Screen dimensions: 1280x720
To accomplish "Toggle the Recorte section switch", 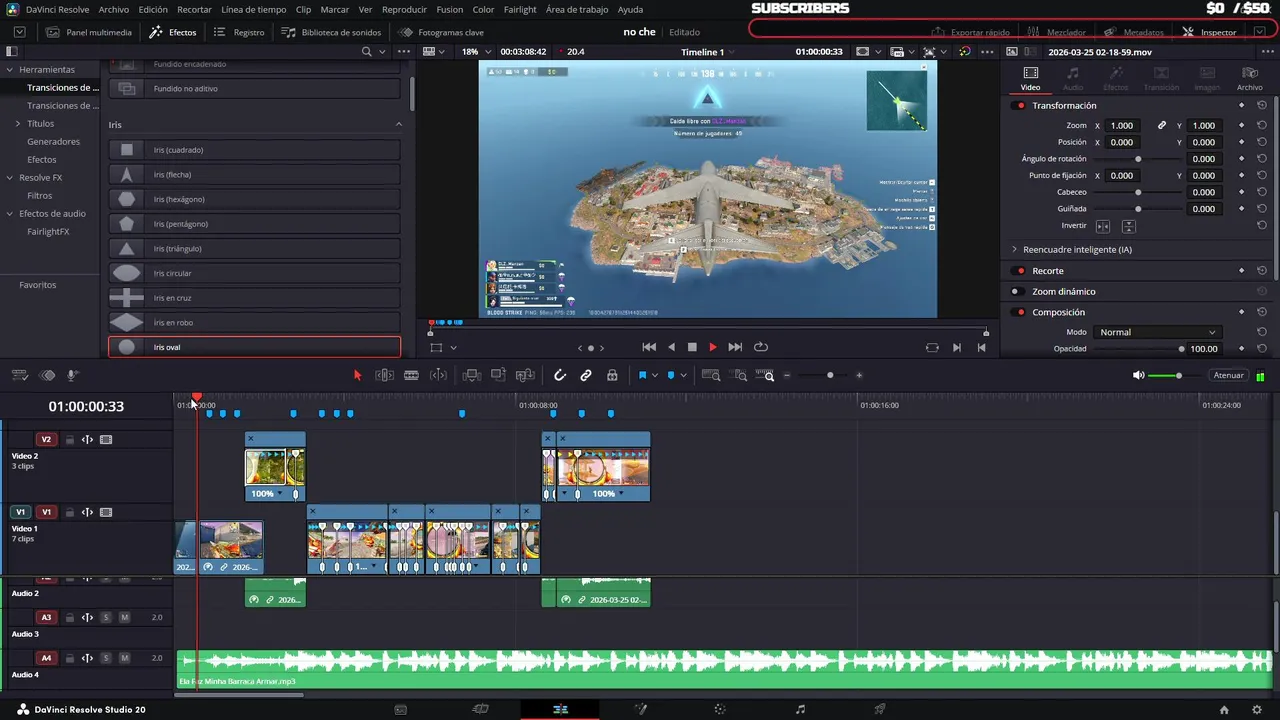I will [x=1020, y=271].
